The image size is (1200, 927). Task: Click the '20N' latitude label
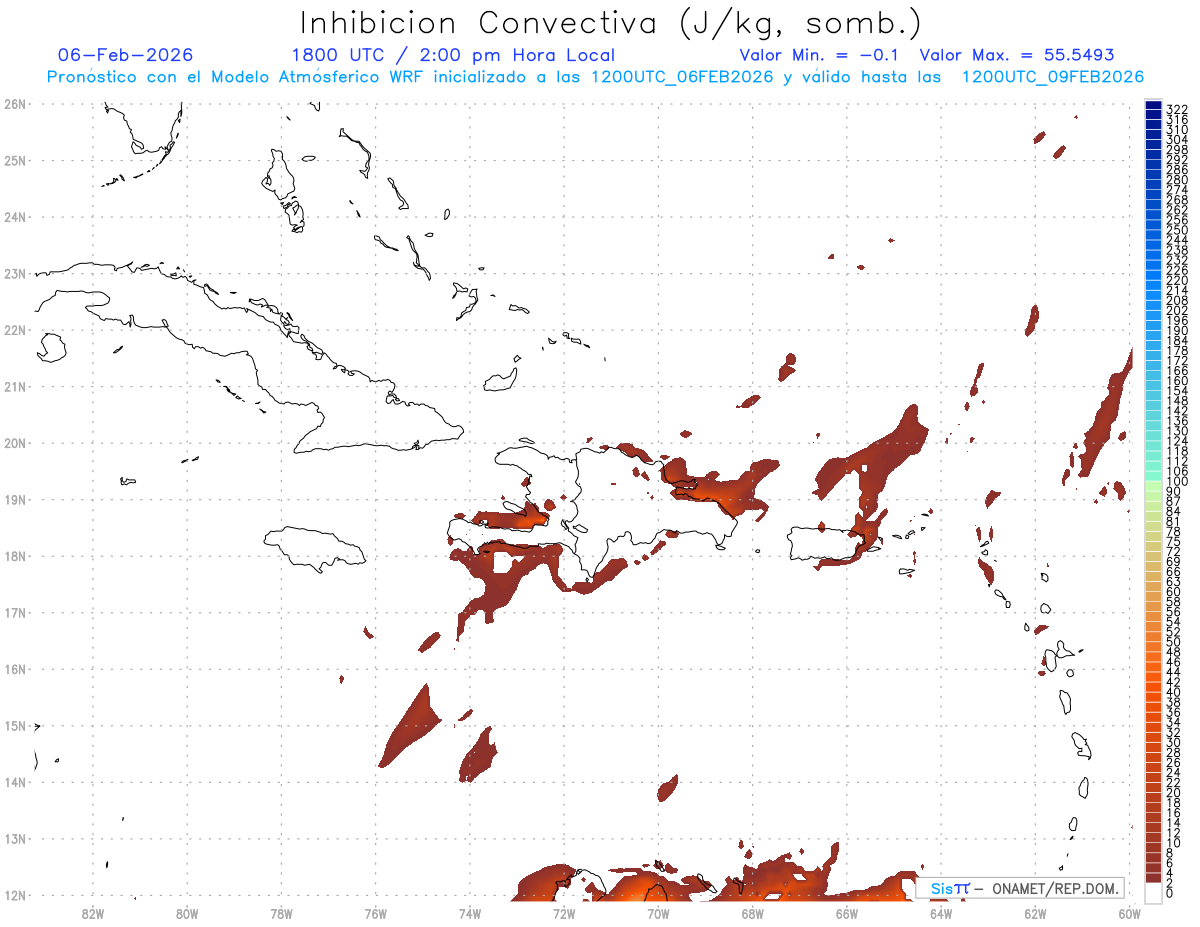(14, 443)
